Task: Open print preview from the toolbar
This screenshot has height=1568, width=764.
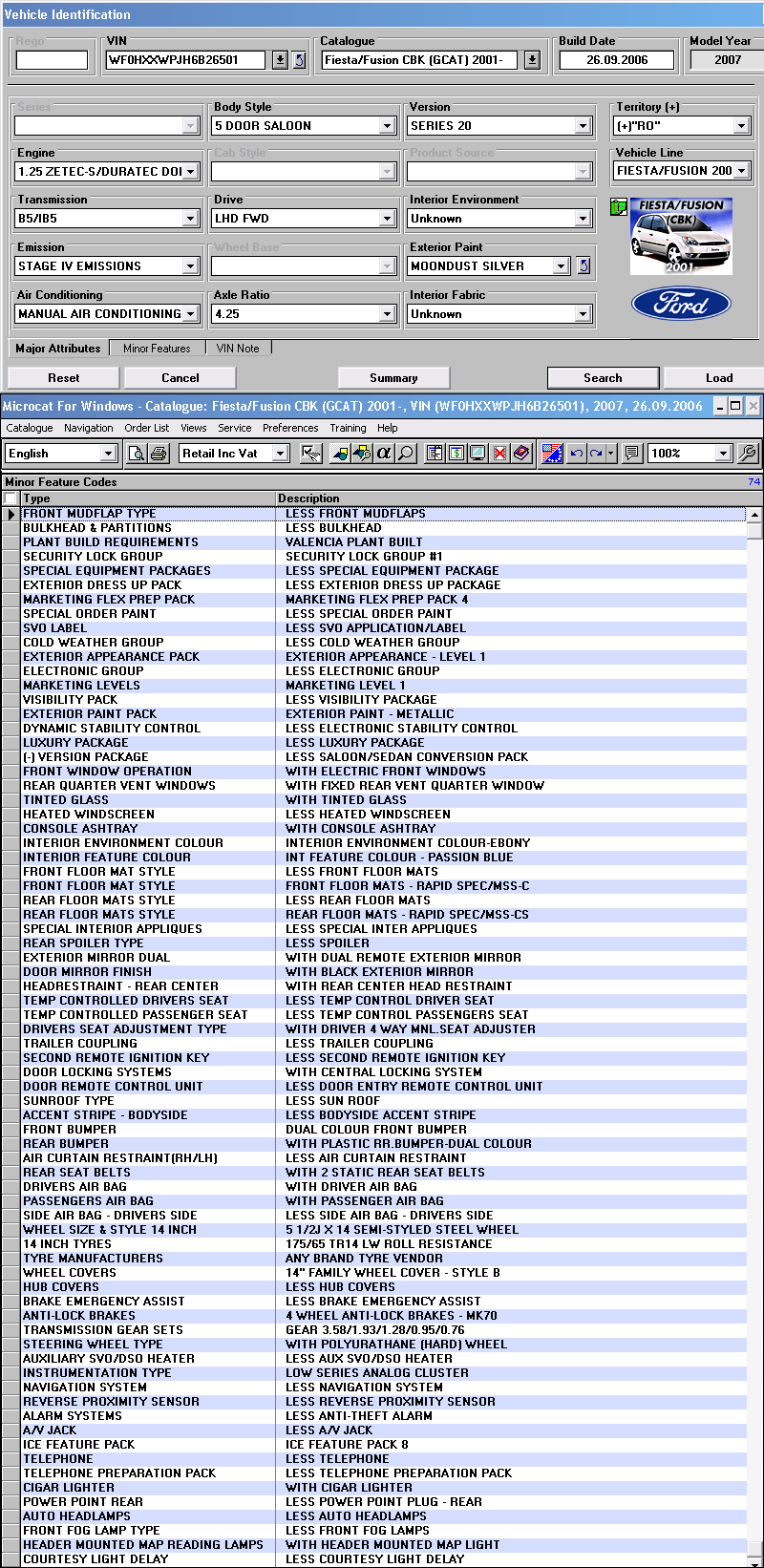Action: point(137,454)
